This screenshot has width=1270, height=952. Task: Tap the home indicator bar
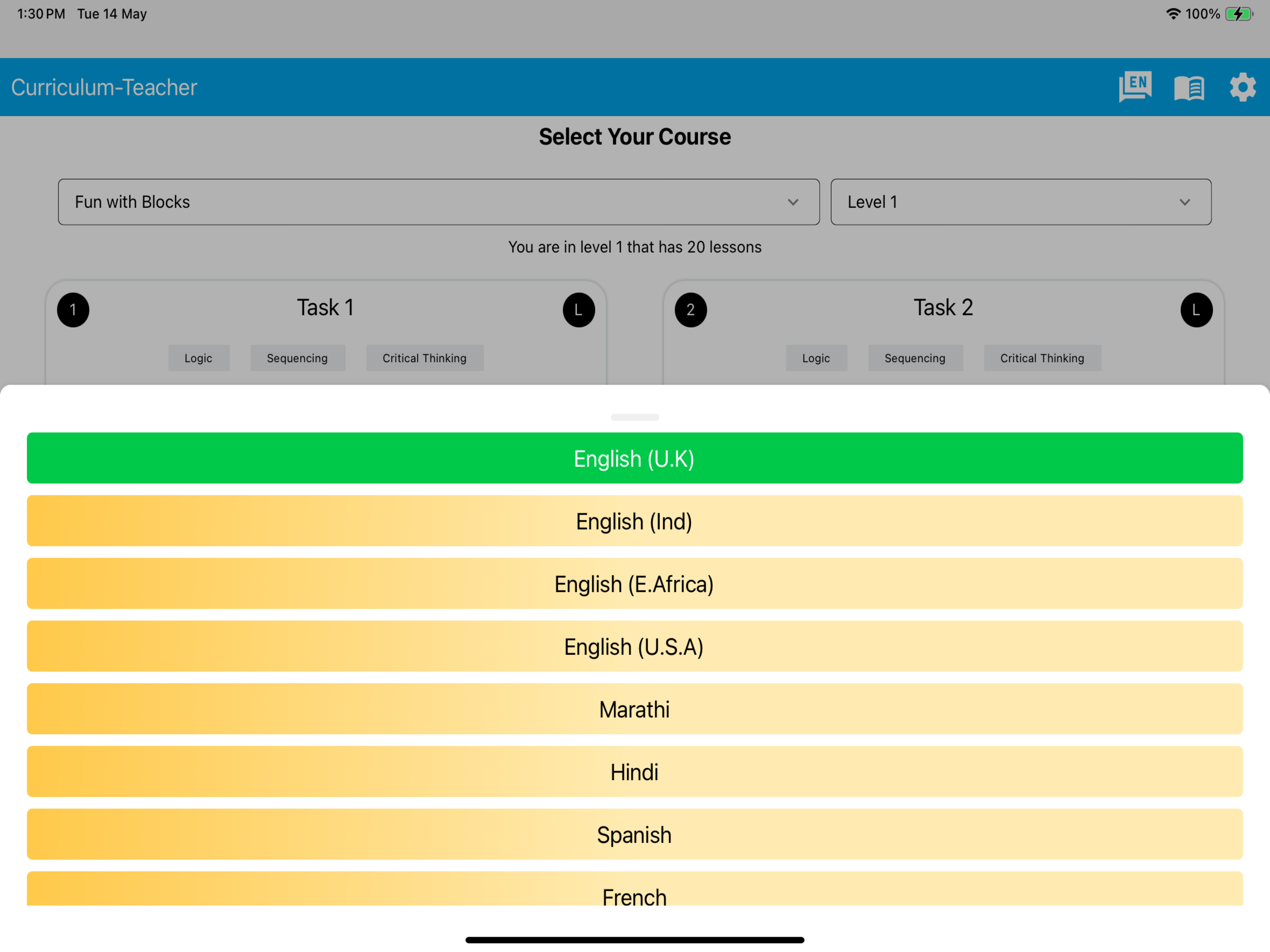(635, 940)
